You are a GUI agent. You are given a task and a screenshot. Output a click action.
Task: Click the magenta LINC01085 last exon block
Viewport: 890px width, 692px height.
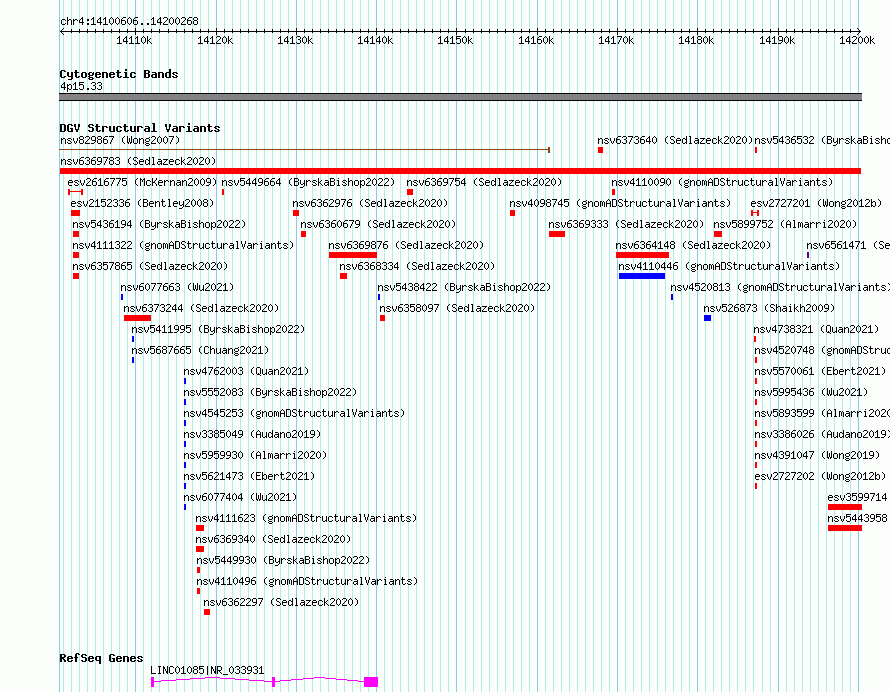click(371, 682)
